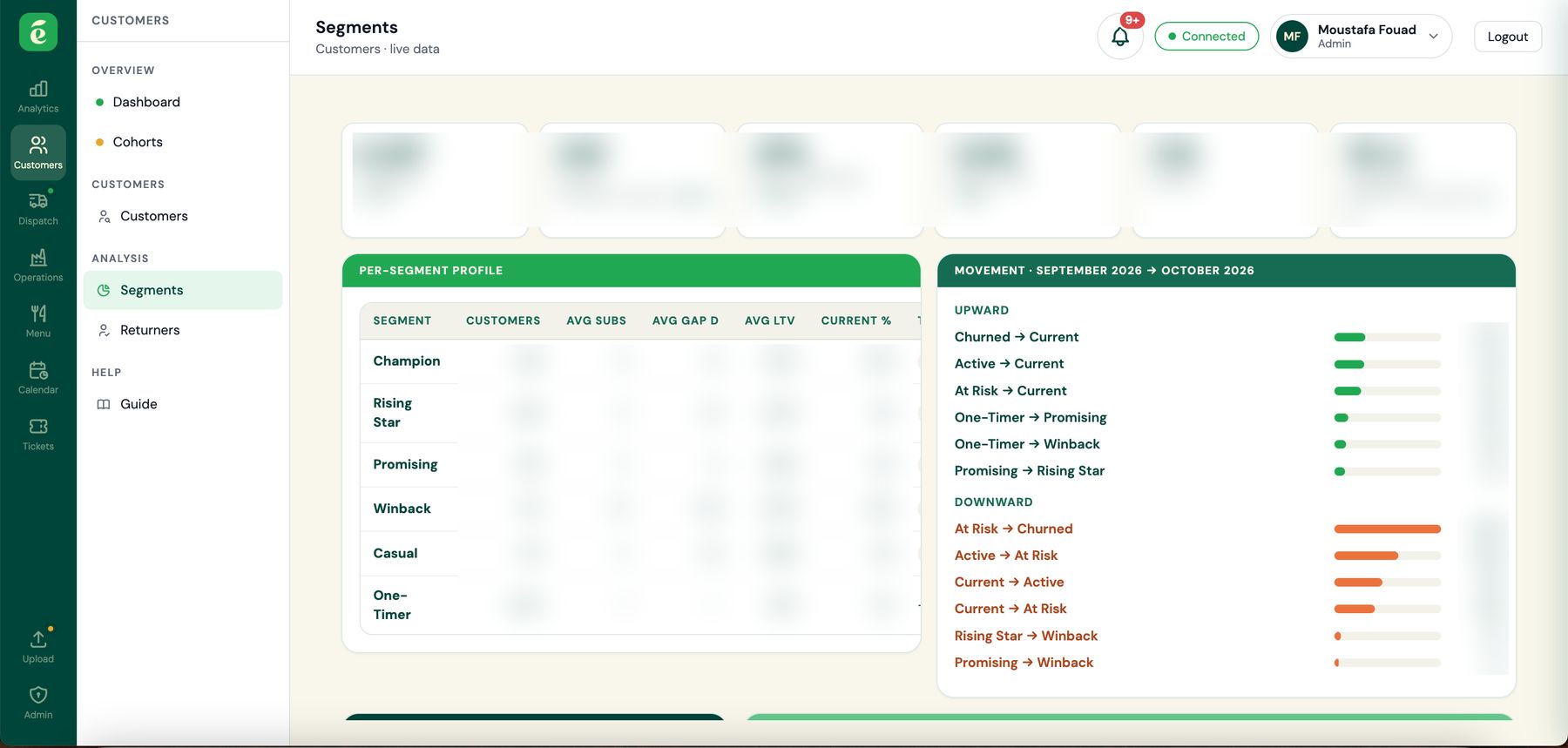
Task: Click the AVG GAP D column header
Action: (686, 320)
